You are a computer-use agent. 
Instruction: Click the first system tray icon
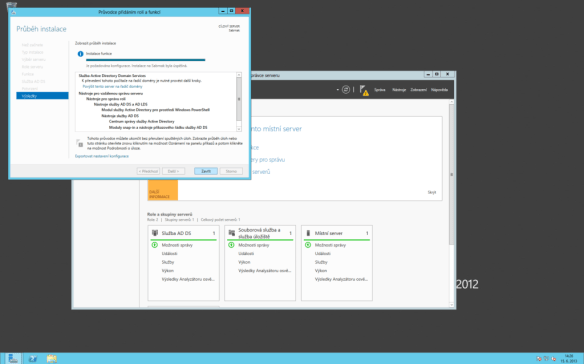tap(539, 359)
